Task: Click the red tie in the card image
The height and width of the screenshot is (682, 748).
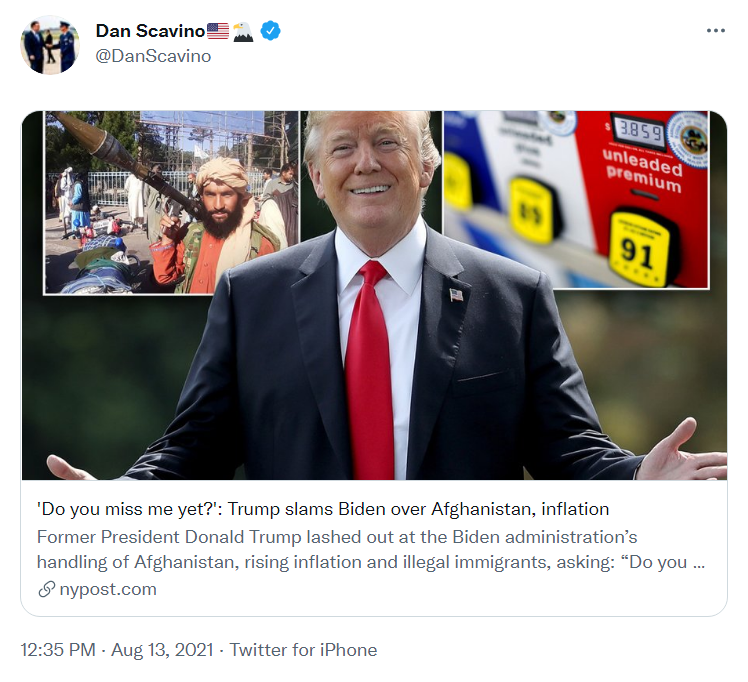Action: click(368, 370)
